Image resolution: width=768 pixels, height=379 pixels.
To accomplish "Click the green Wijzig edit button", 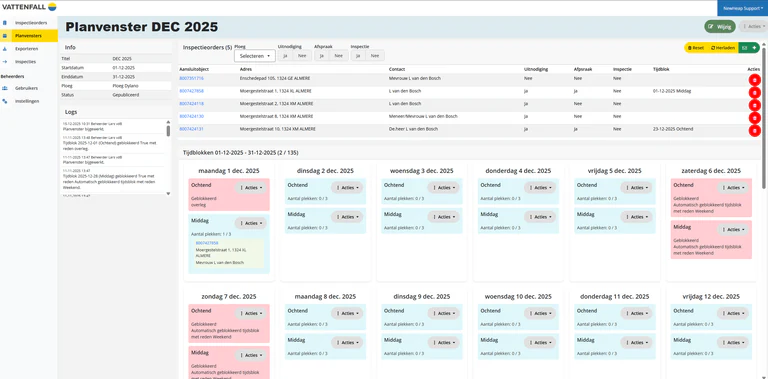I will (720, 26).
